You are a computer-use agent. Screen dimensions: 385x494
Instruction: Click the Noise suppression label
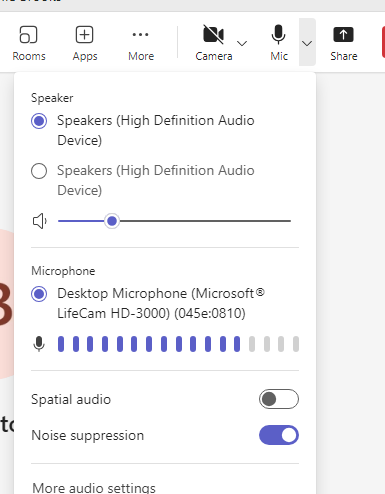coord(87,436)
